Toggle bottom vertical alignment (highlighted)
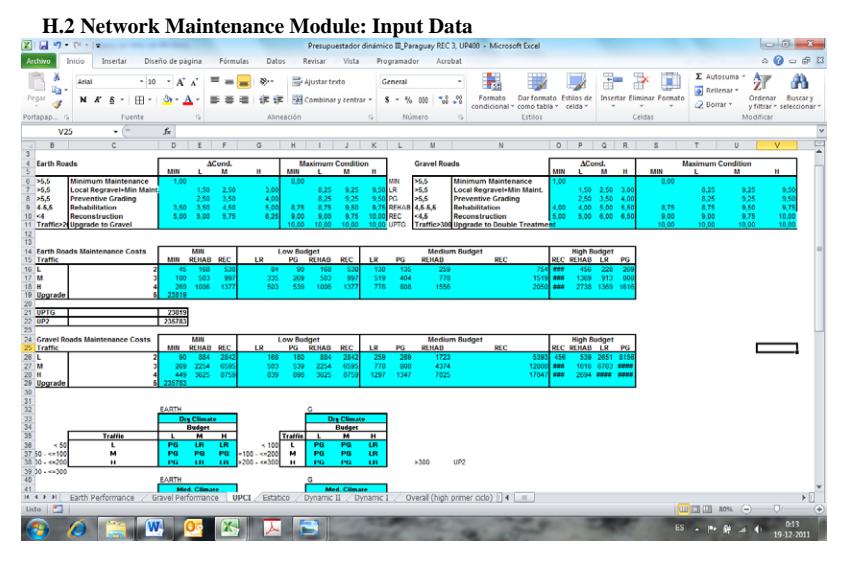 (244, 82)
